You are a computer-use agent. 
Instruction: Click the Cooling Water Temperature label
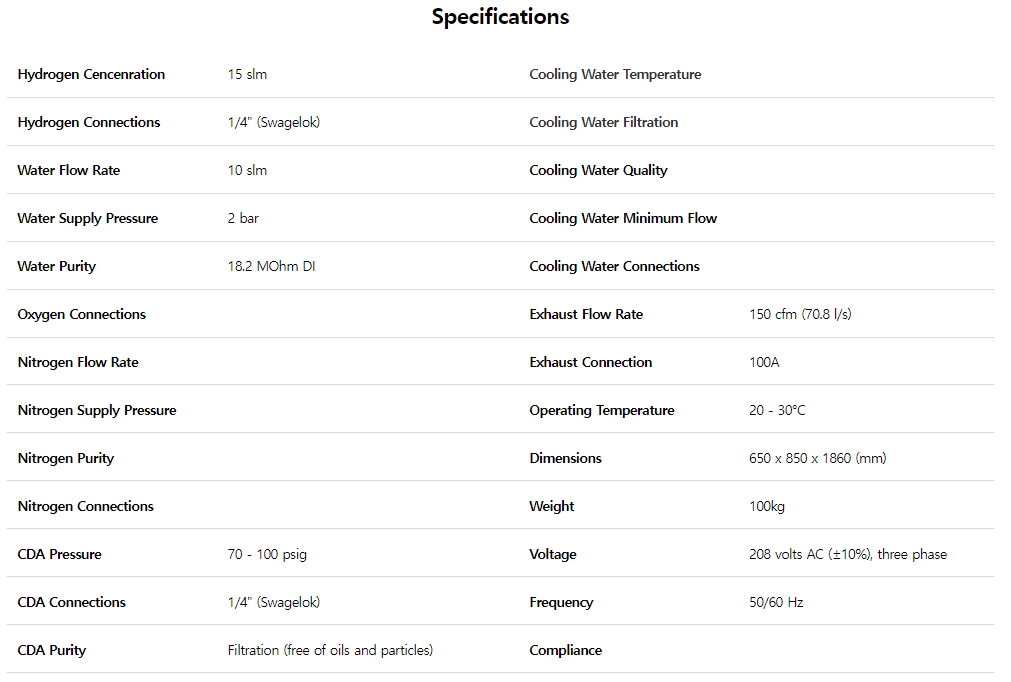click(x=615, y=74)
